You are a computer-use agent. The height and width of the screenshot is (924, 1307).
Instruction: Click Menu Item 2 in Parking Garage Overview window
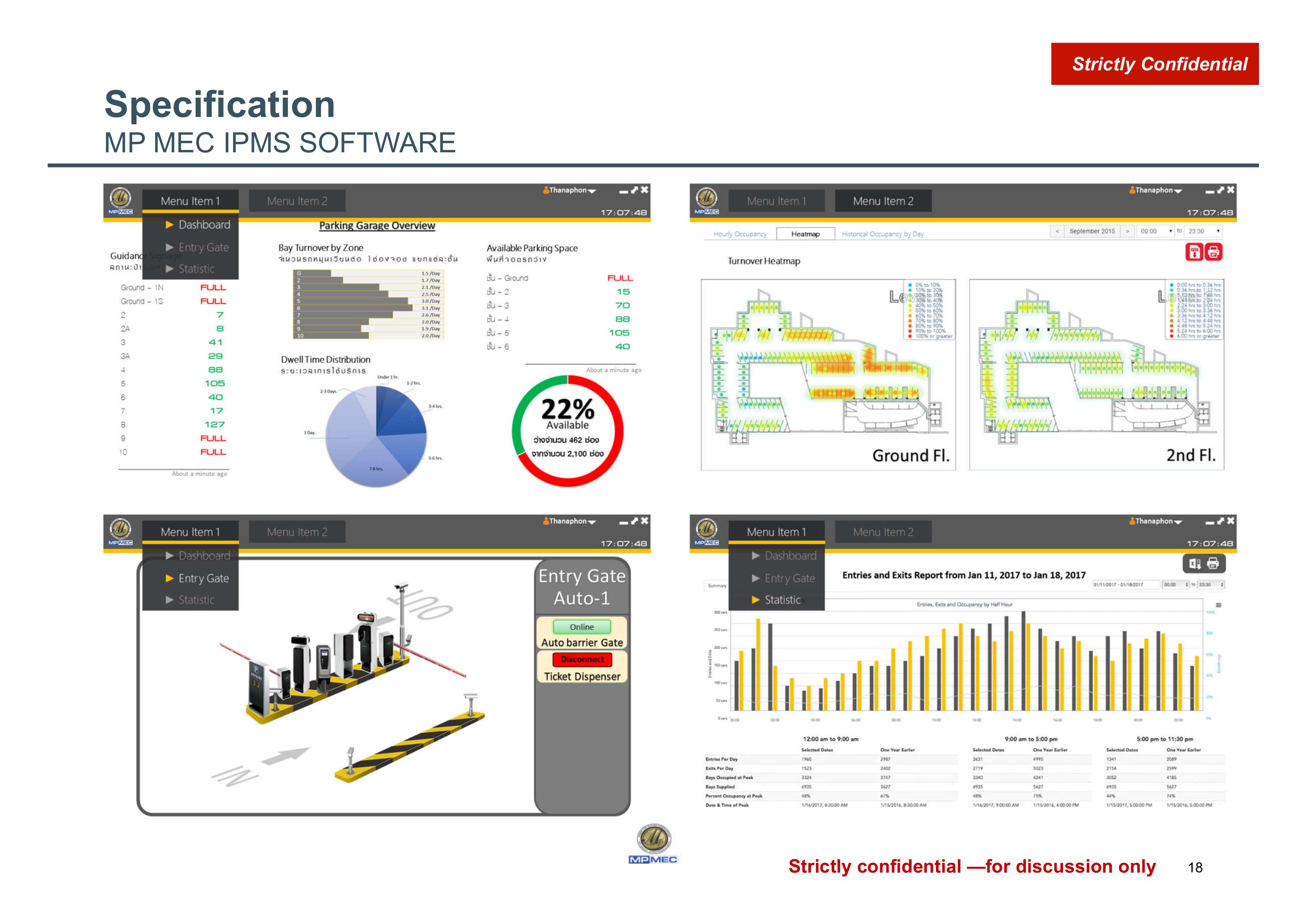coord(297,201)
